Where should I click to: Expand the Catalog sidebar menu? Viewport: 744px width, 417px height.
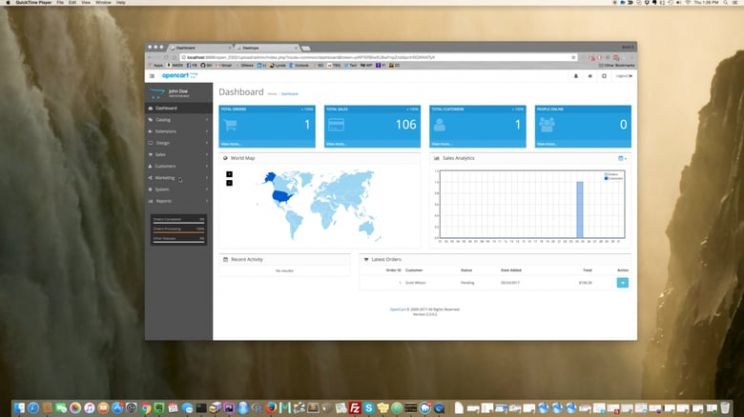pos(163,120)
